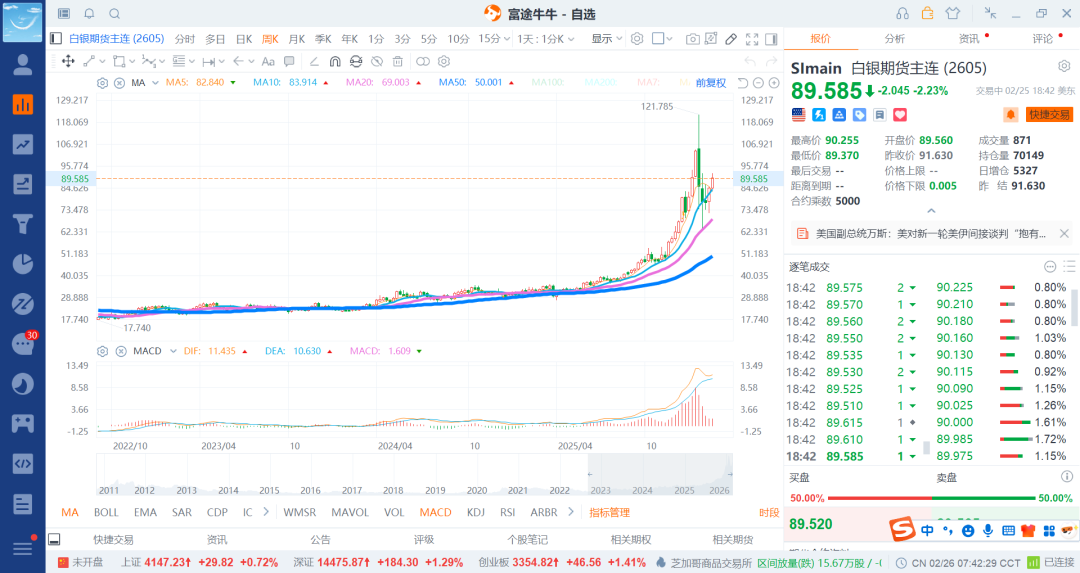Open the search icon in the title bar
Viewport: 1080px width, 573px height.
[115, 14]
